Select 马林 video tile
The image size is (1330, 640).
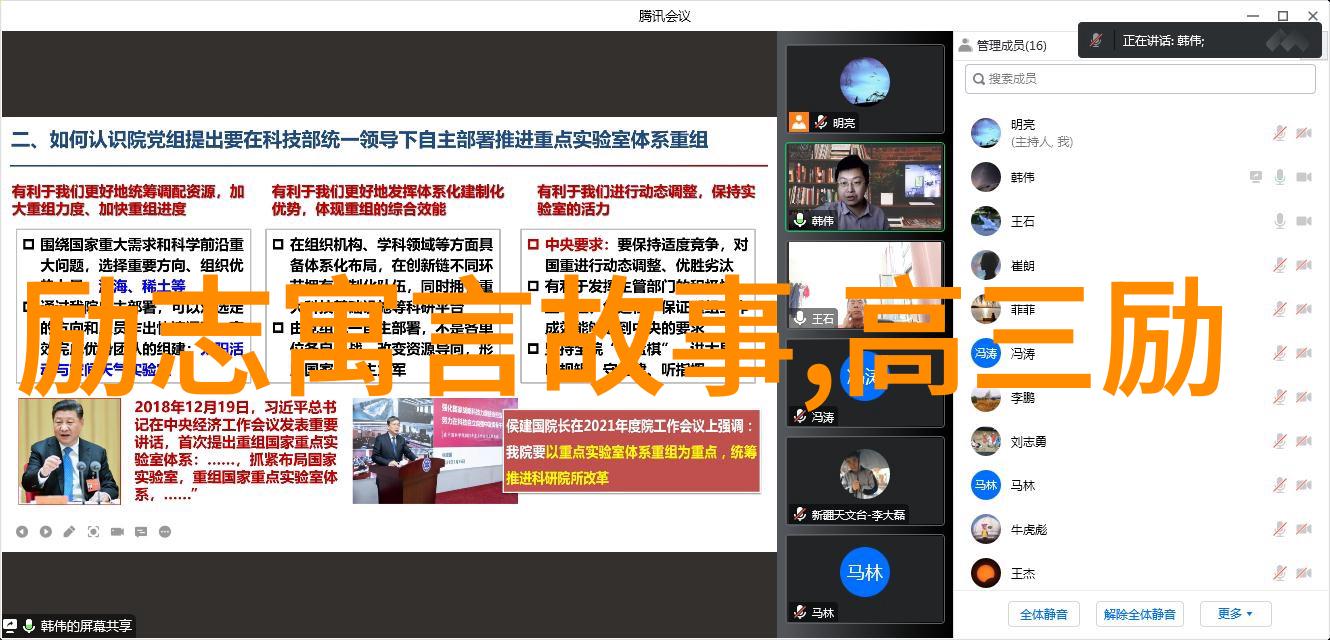(x=865, y=579)
